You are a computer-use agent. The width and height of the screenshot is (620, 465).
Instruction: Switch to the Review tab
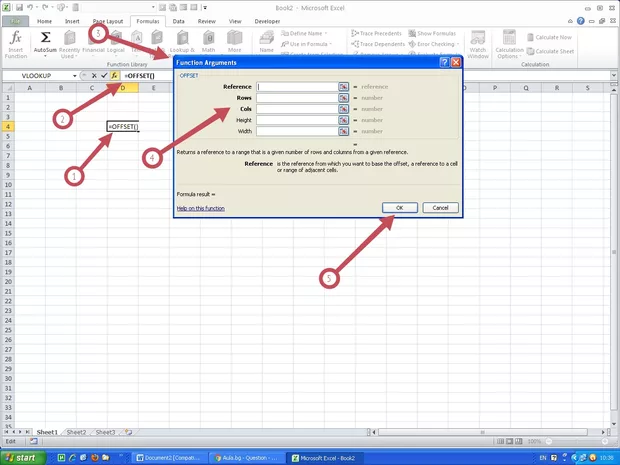click(x=206, y=21)
